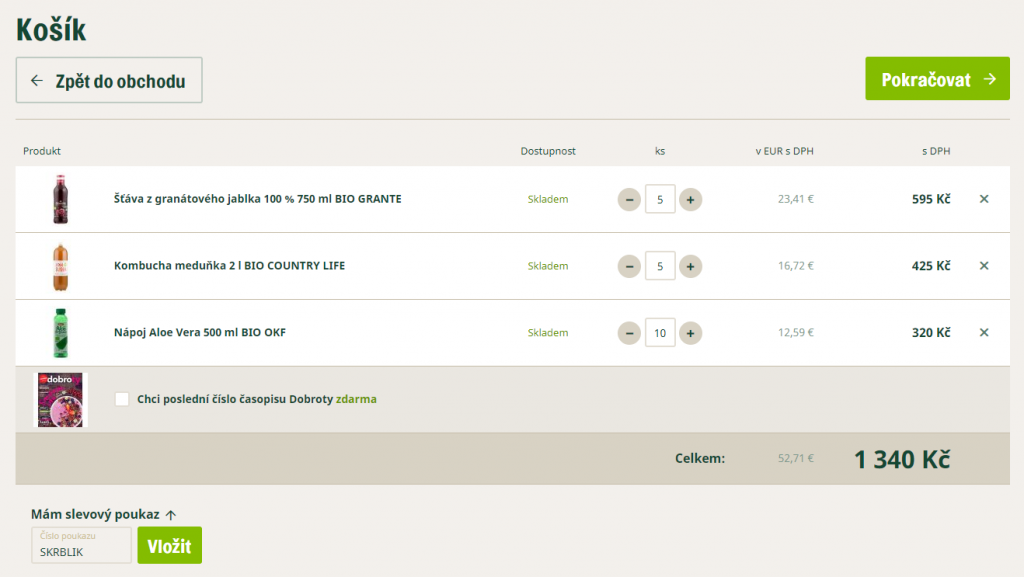Go back via Zpět do obchodu
This screenshot has height=577, width=1024.
pyautogui.click(x=109, y=80)
